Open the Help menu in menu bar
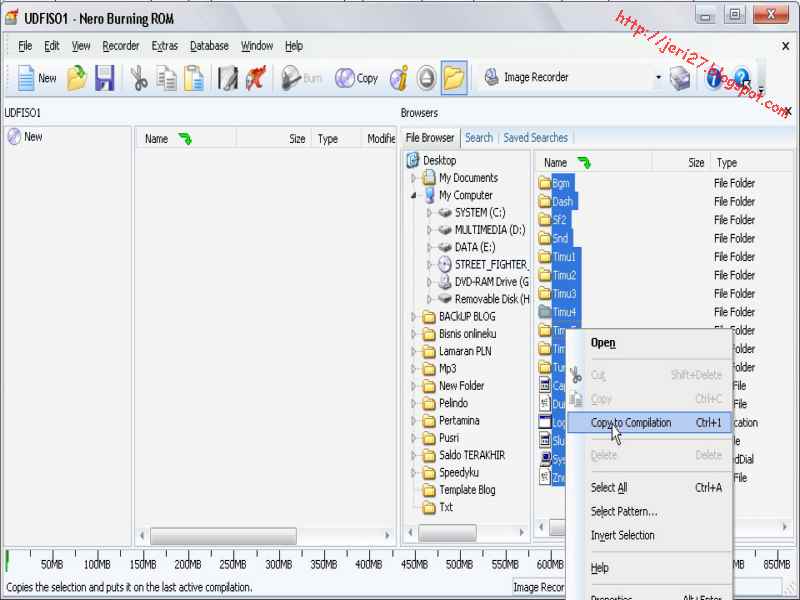The height and width of the screenshot is (600, 800). coord(294,46)
